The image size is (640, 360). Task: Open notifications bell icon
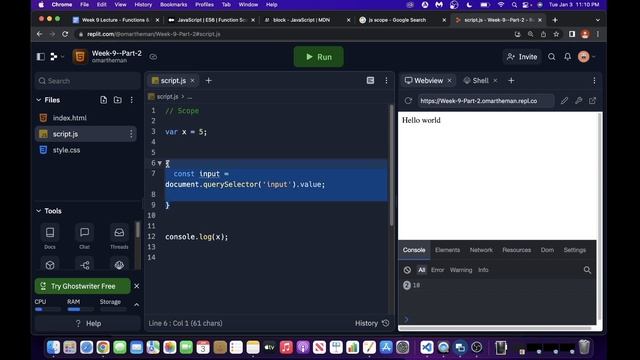point(567,57)
